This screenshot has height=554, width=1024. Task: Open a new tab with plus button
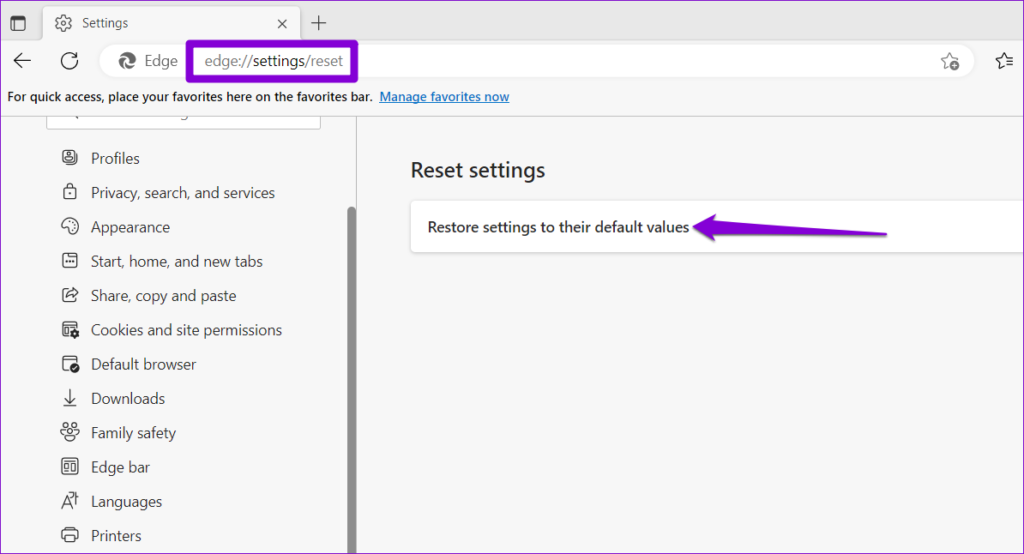click(319, 24)
